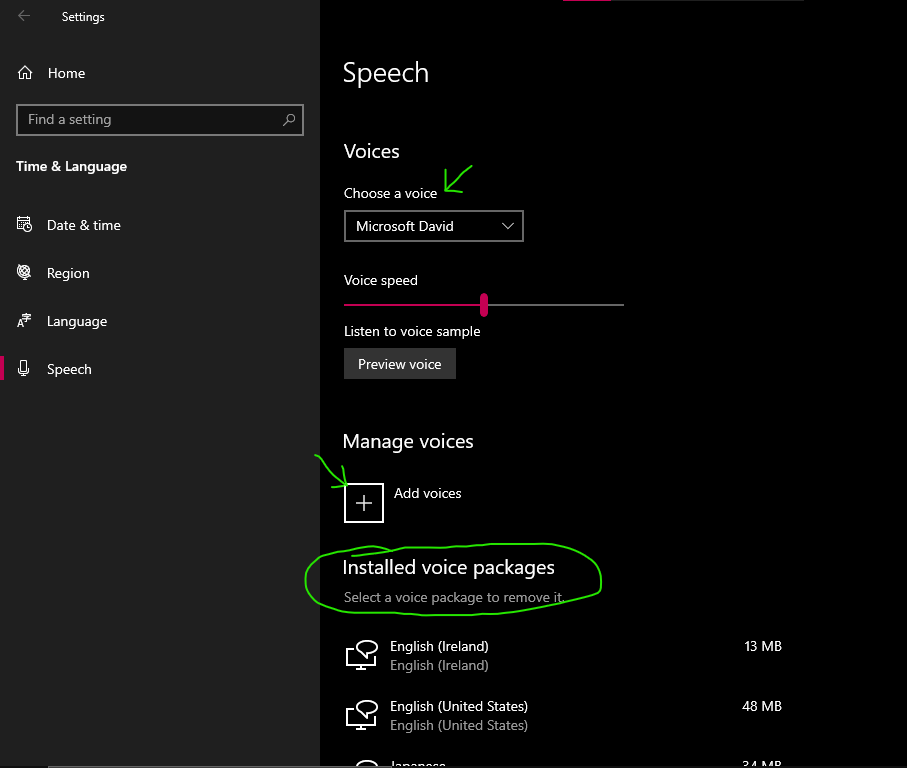Image resolution: width=907 pixels, height=768 pixels.
Task: Open the Choose a voice dropdown
Action: [x=433, y=226]
